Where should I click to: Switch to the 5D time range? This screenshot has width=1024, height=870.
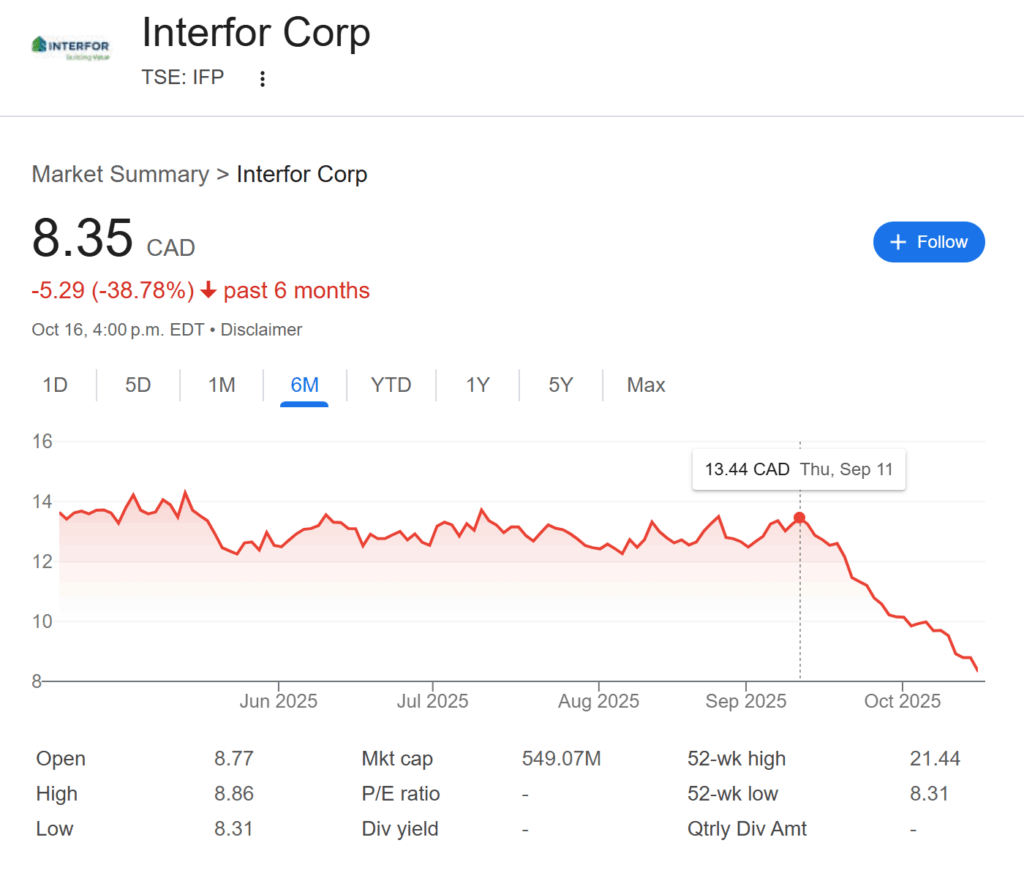tap(138, 385)
